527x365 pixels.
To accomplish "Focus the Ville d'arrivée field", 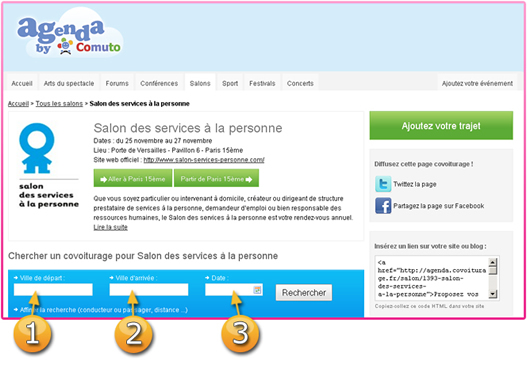I will tap(149, 289).
